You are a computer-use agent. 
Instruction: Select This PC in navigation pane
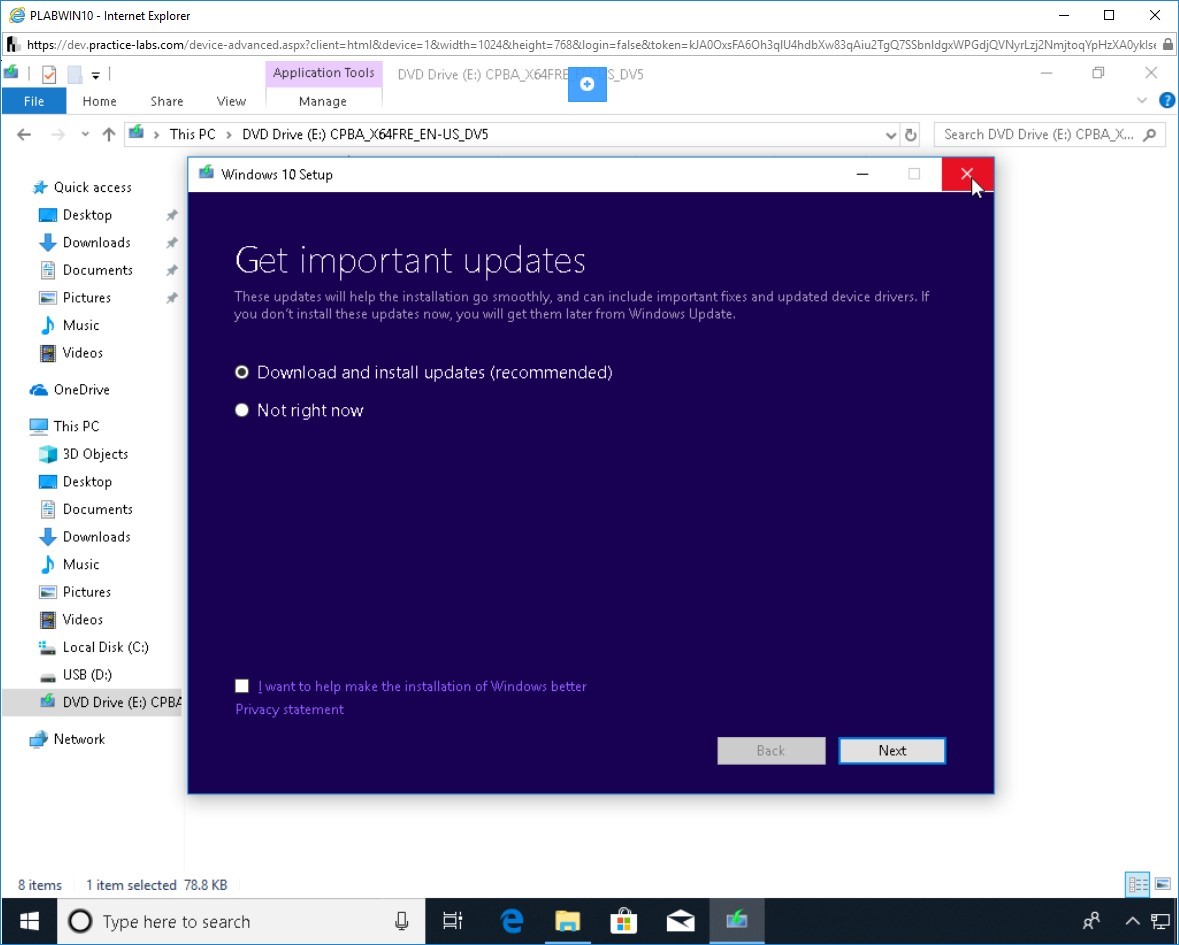tap(76, 426)
